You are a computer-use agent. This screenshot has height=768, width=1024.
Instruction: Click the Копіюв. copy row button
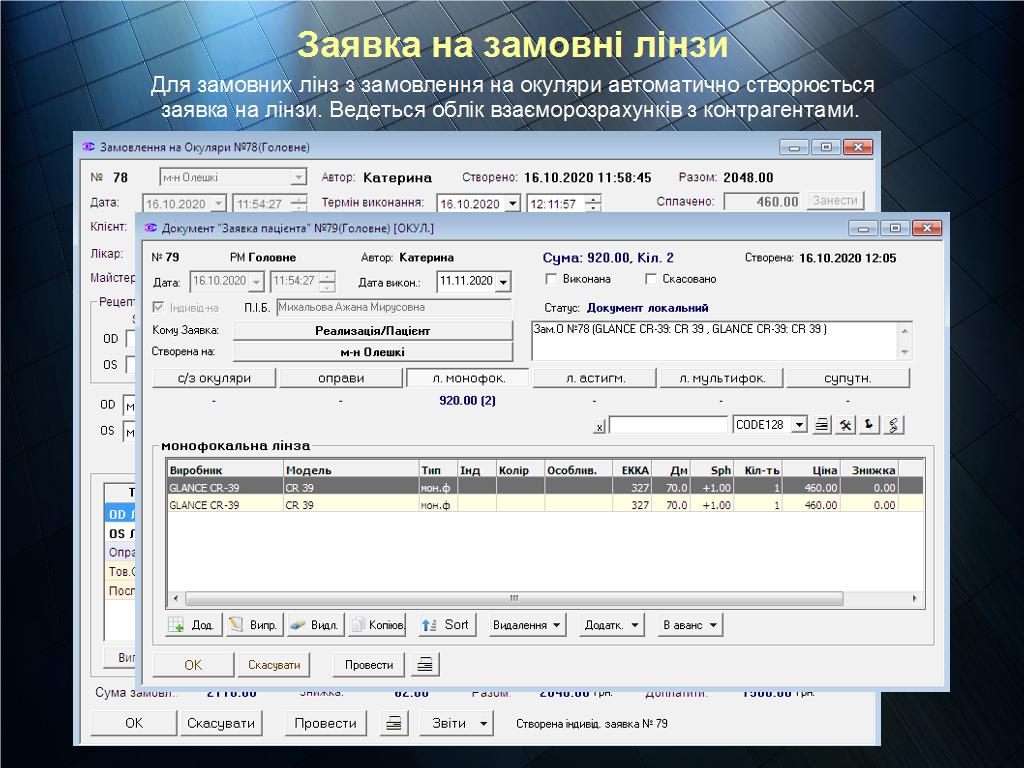[377, 625]
